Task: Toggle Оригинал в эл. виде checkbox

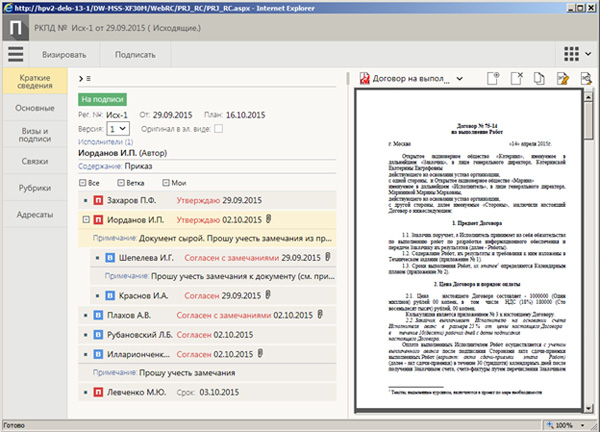Action: coord(218,129)
